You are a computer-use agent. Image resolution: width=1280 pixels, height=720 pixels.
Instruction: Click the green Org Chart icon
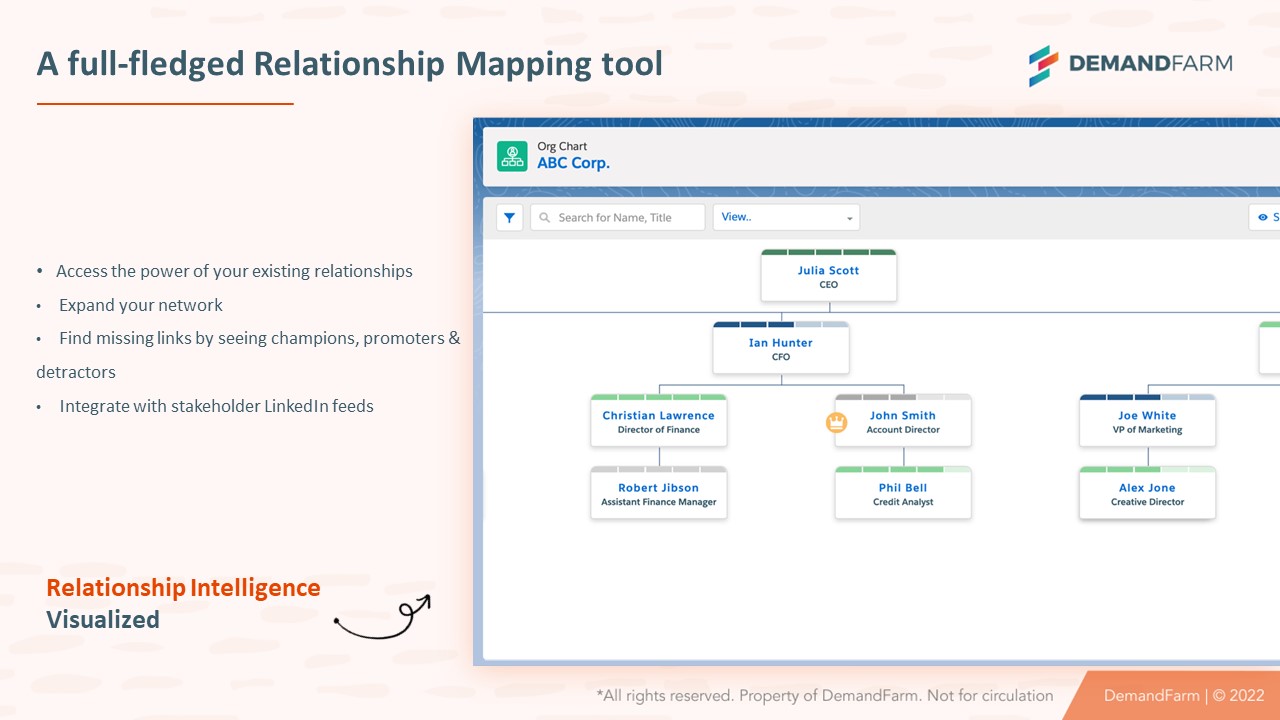(512, 157)
